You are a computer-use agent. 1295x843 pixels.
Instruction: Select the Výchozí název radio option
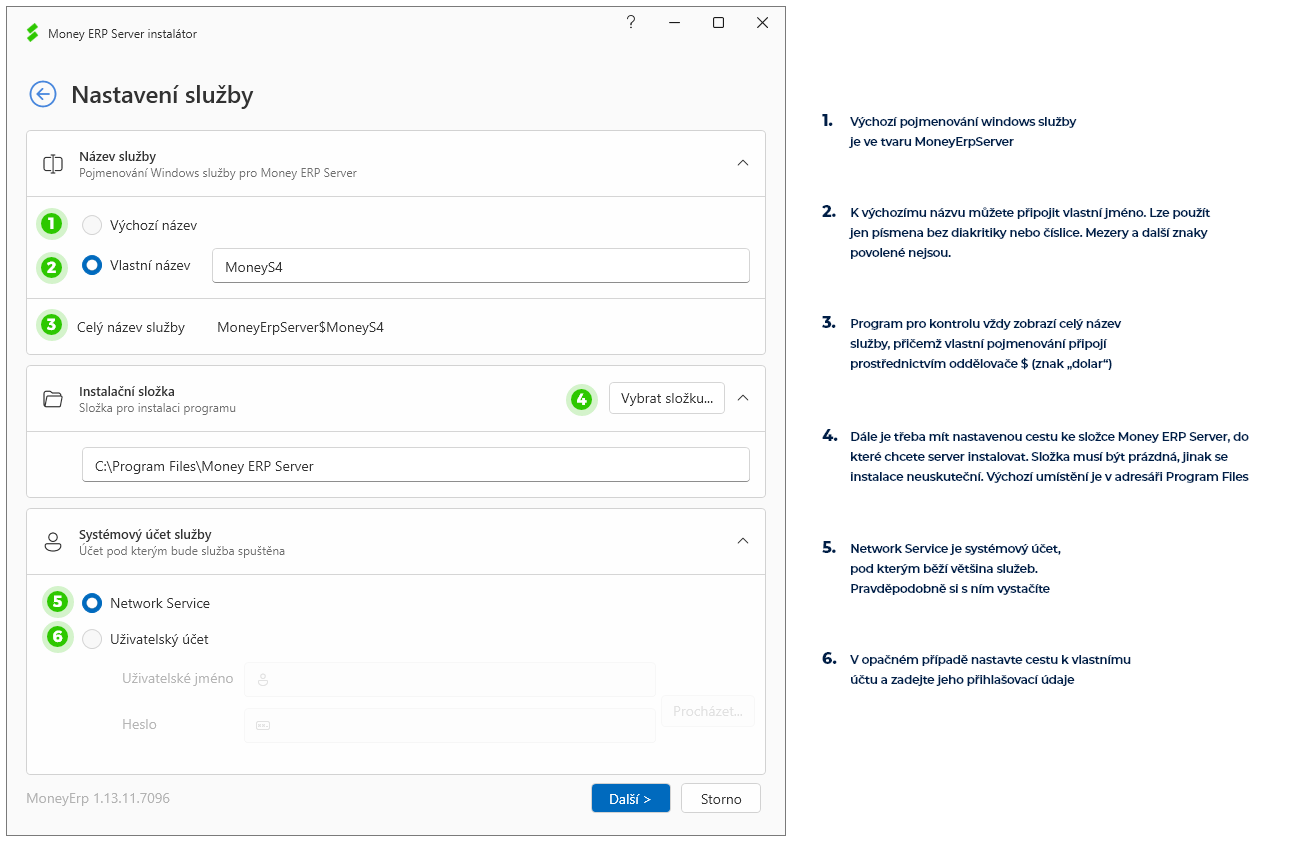(92, 225)
